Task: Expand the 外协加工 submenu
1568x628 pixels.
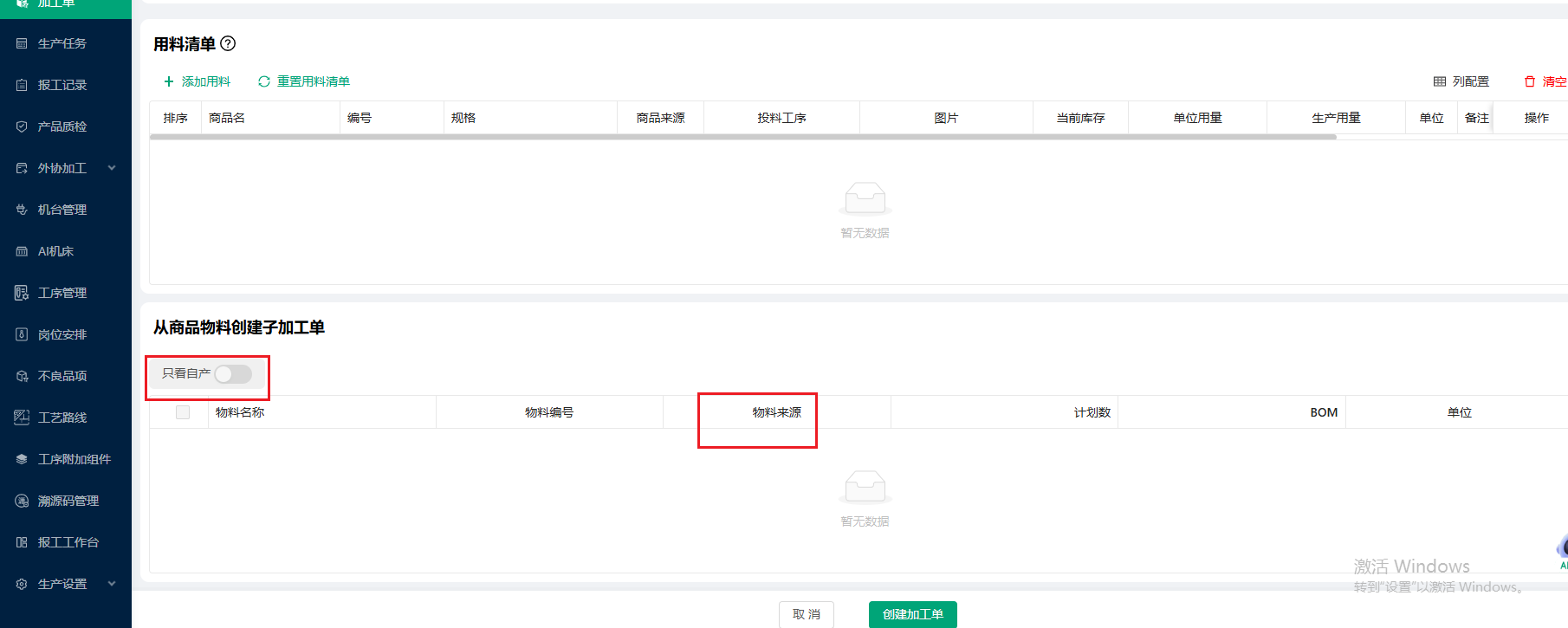Action: click(112, 168)
